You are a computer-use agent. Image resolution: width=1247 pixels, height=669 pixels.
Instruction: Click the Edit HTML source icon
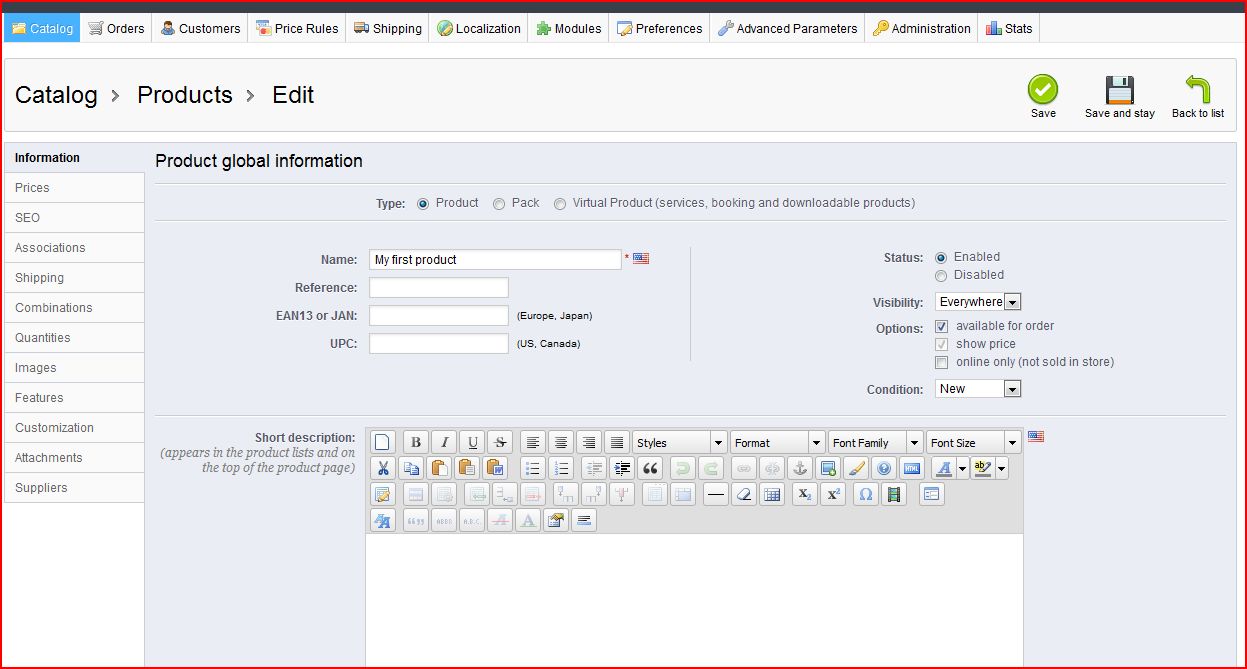pos(911,468)
